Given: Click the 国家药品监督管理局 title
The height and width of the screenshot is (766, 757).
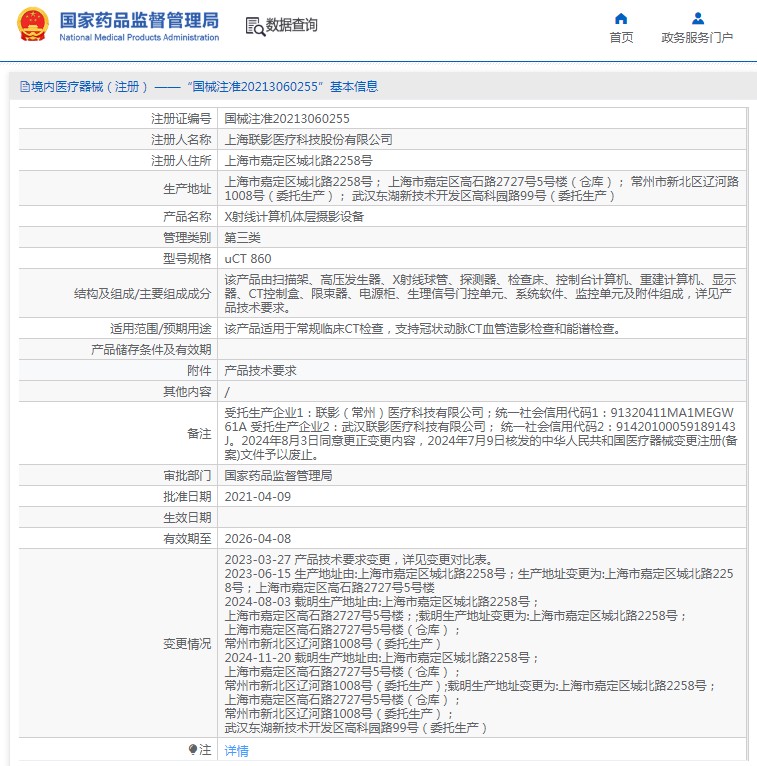Looking at the screenshot, I should point(139,21).
